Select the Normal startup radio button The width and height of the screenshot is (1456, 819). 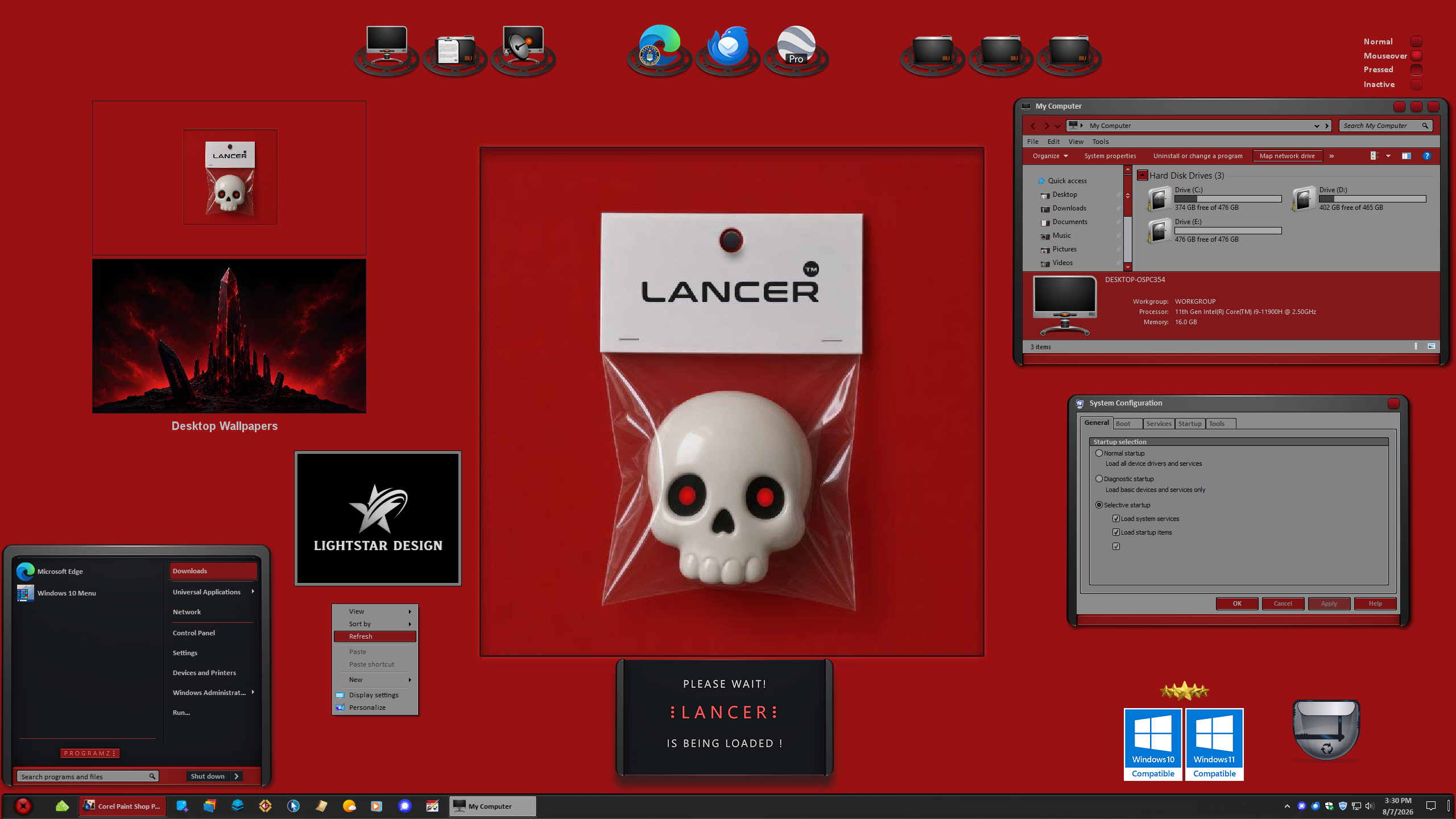click(x=1099, y=453)
